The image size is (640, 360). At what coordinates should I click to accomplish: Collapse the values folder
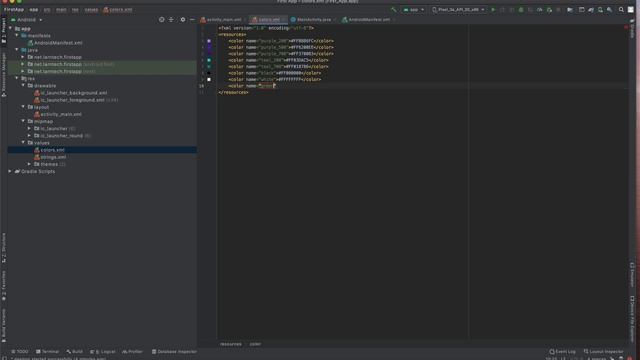(x=23, y=143)
